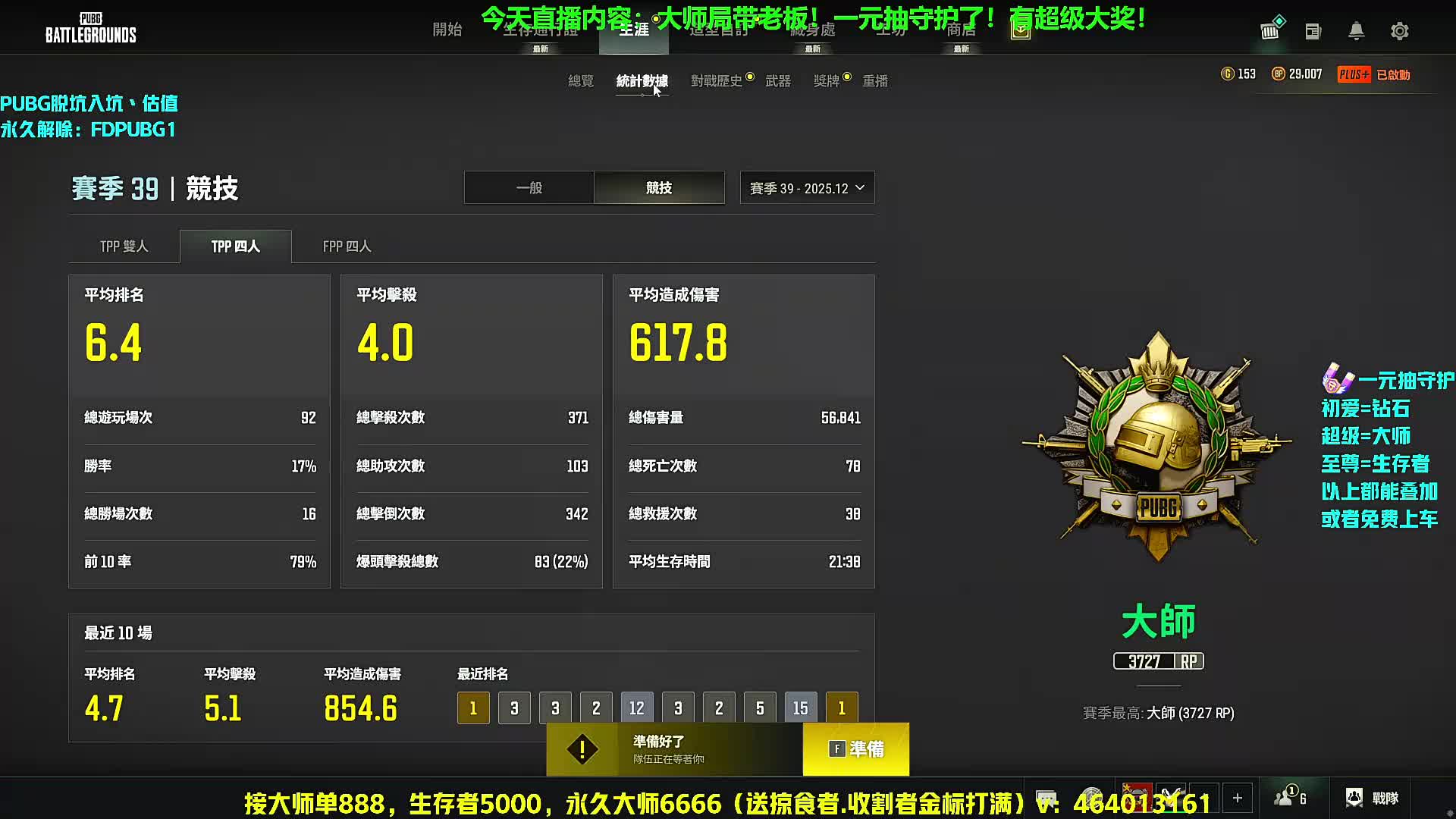Select the TPP 雙人 mode tab
This screenshot has height=819, width=1456.
[x=124, y=246]
